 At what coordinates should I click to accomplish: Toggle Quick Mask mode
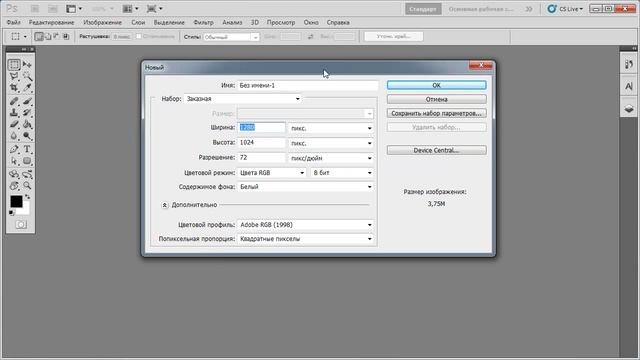point(20,224)
